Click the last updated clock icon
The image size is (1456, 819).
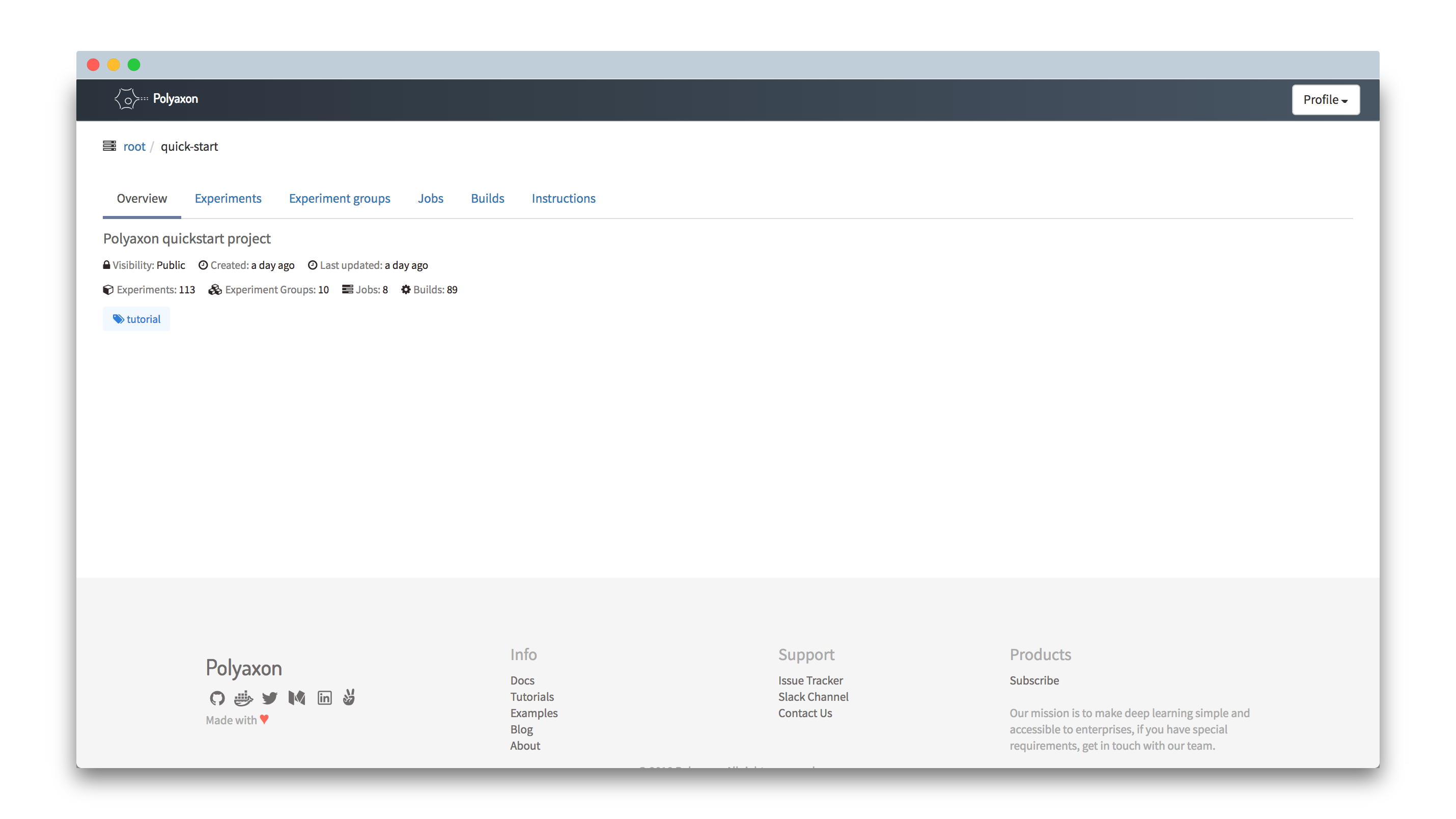click(x=312, y=265)
